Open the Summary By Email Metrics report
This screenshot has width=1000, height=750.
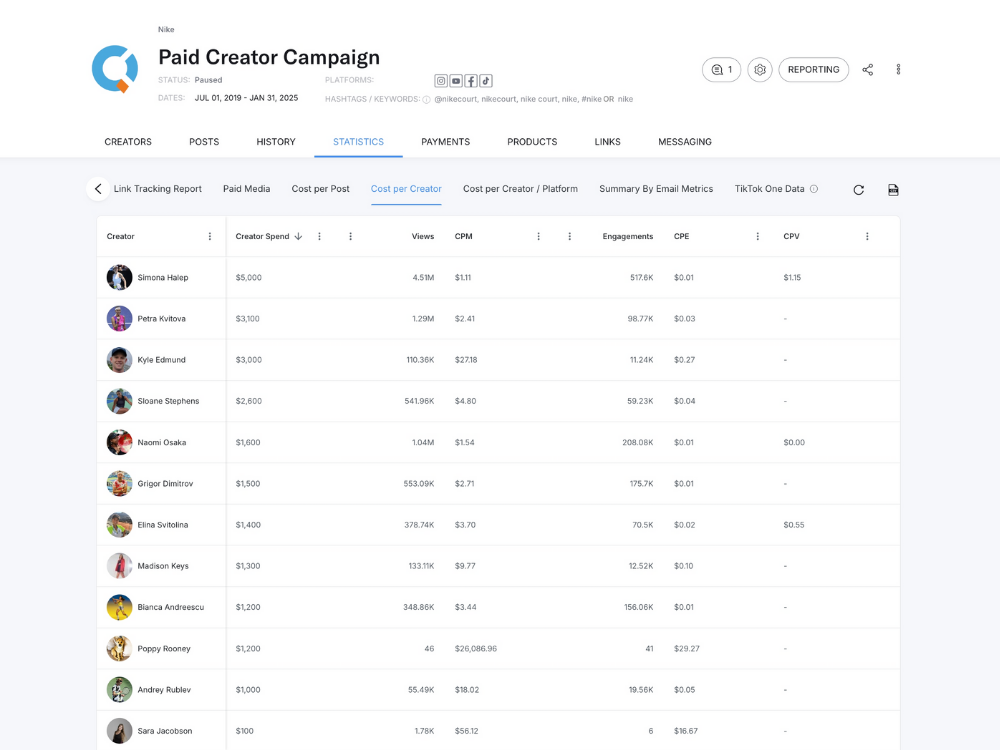pos(656,188)
